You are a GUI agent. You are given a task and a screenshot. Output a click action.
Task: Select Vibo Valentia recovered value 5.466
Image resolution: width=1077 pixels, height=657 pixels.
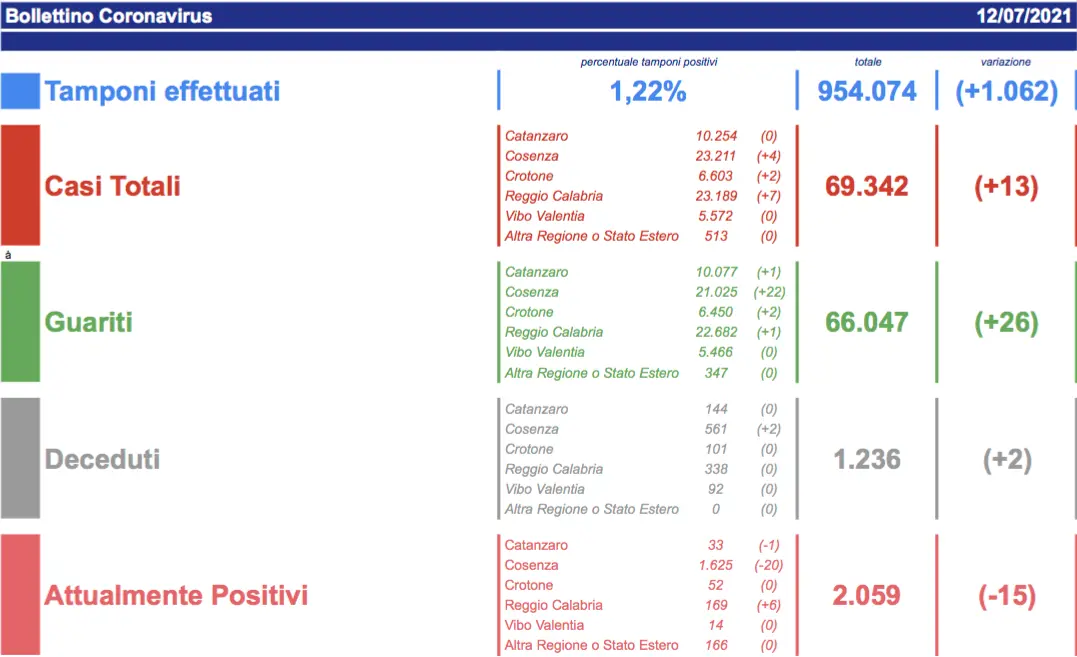716,351
